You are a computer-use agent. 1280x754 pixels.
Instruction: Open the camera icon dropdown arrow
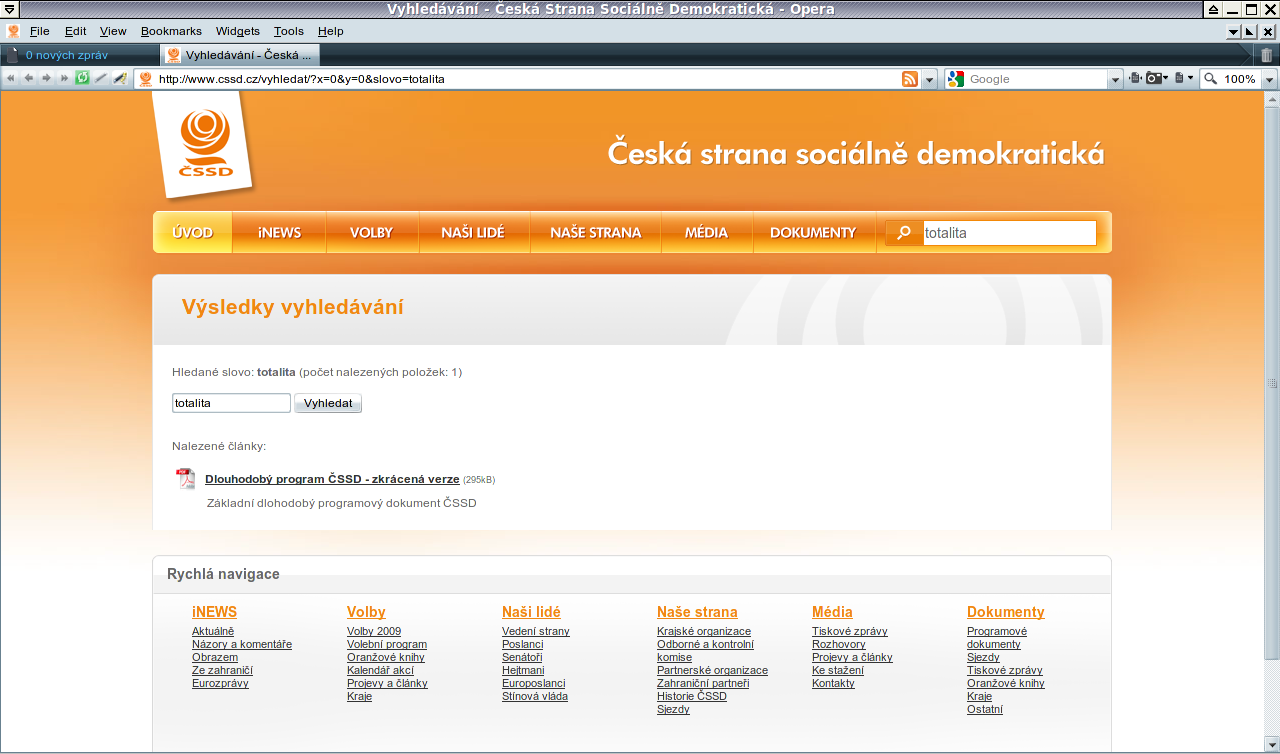tap(1166, 78)
